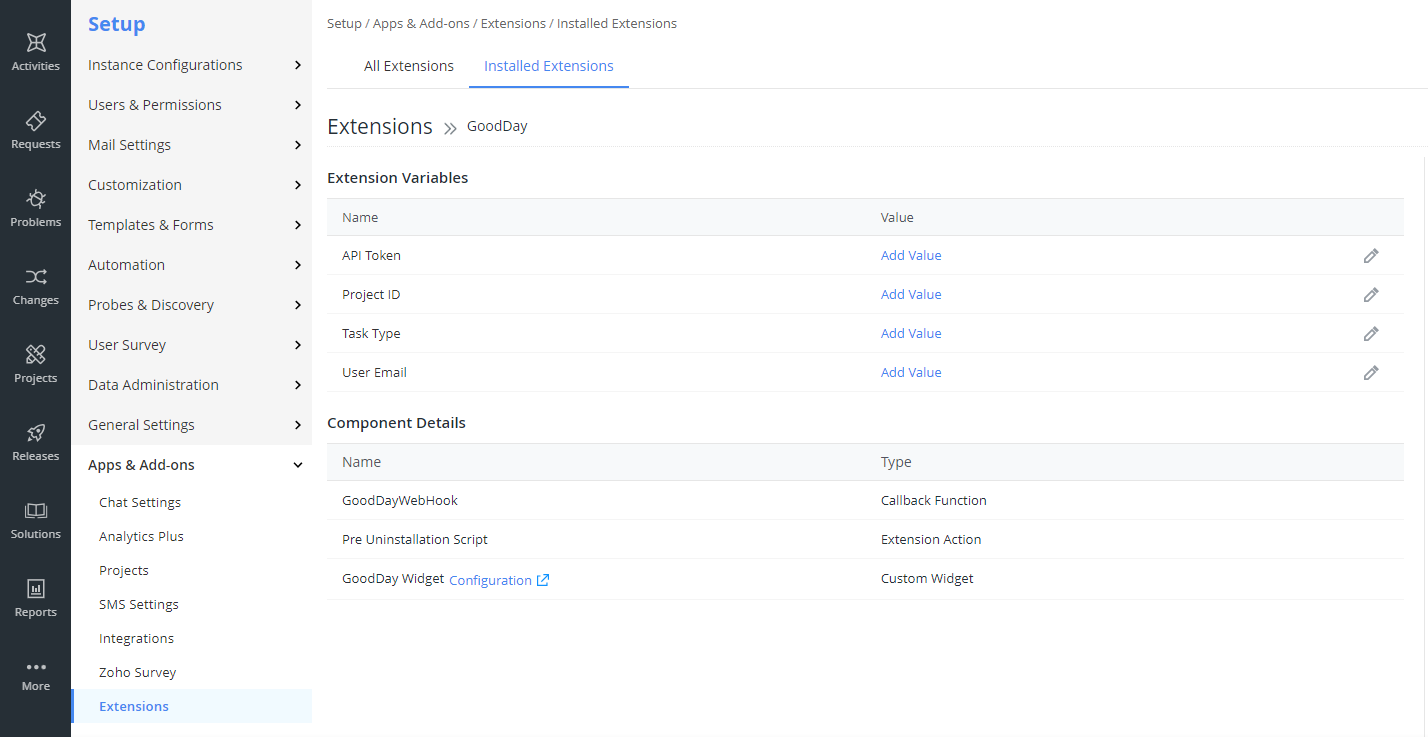
Task: Open More options in sidebar
Action: pos(36,675)
